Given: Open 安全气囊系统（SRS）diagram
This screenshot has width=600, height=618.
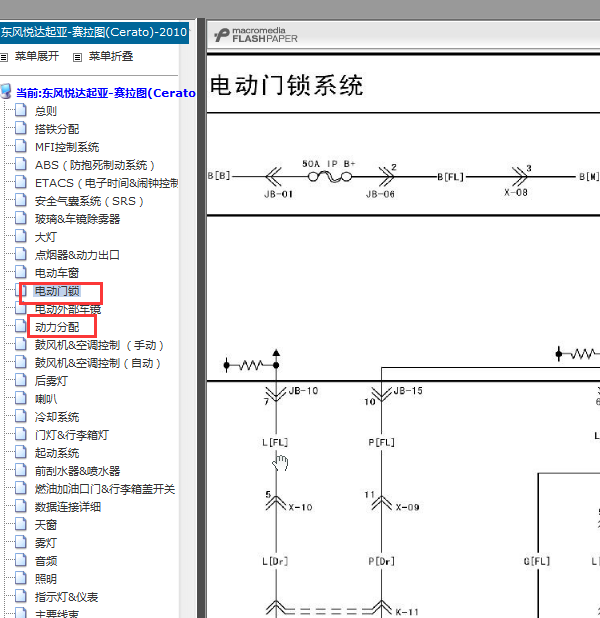Looking at the screenshot, I should pos(89,201).
